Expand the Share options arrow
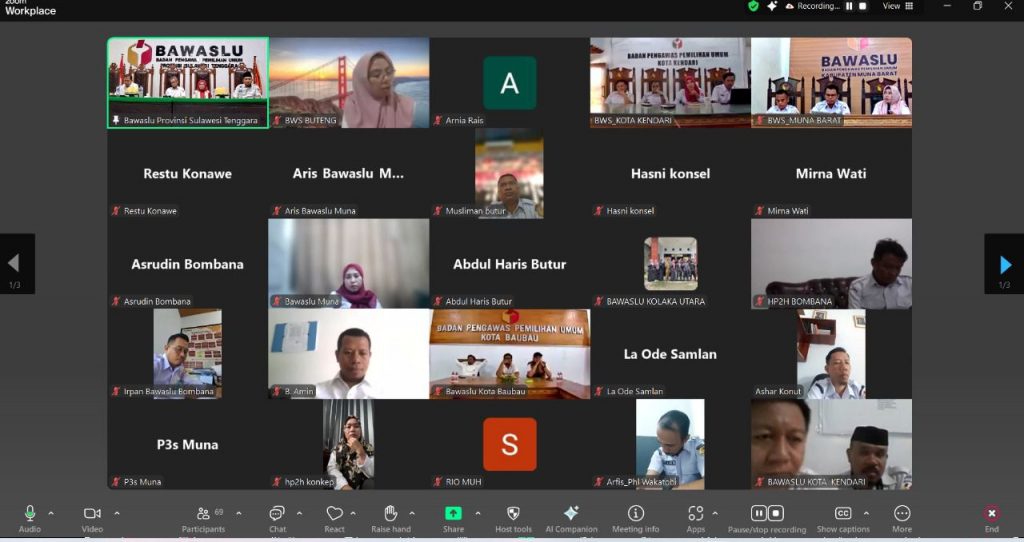 click(x=478, y=513)
